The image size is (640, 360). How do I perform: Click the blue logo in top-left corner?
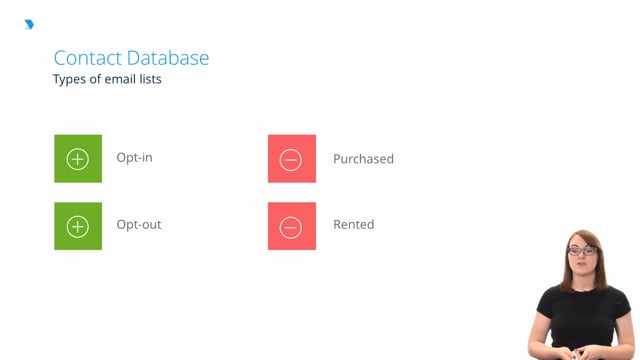click(x=29, y=24)
